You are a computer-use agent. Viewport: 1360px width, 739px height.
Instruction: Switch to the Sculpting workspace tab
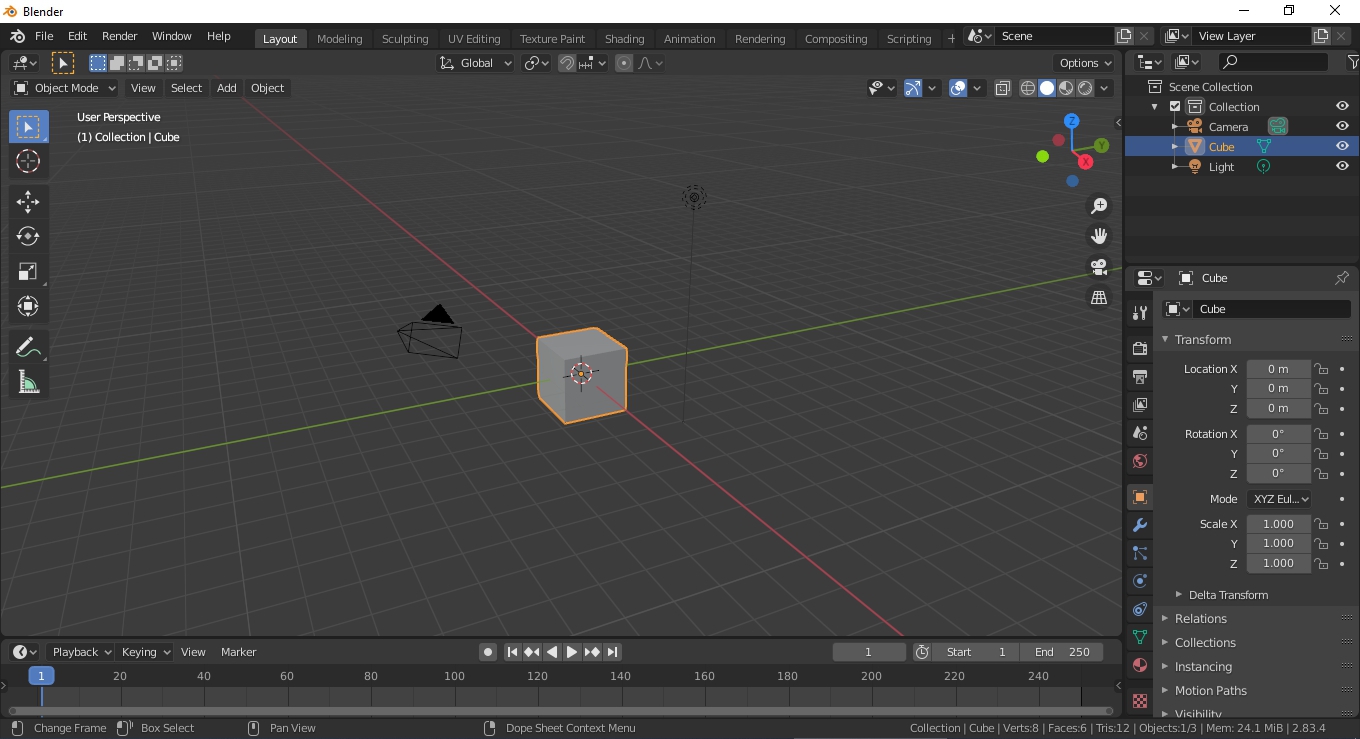pyautogui.click(x=404, y=39)
